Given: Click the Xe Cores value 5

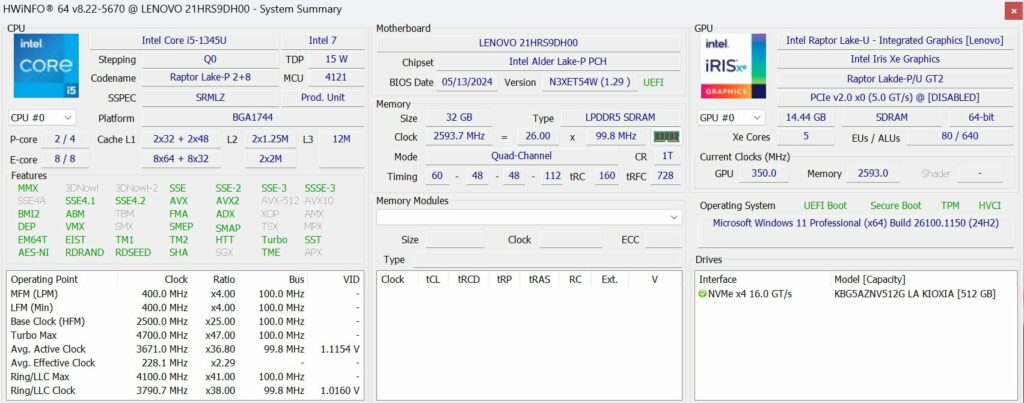Looking at the screenshot, I should click(x=806, y=137).
